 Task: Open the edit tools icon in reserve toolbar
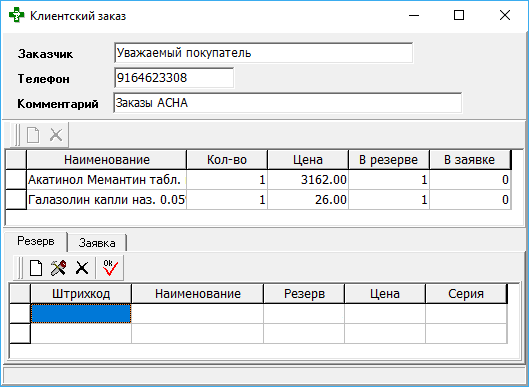(x=58, y=268)
